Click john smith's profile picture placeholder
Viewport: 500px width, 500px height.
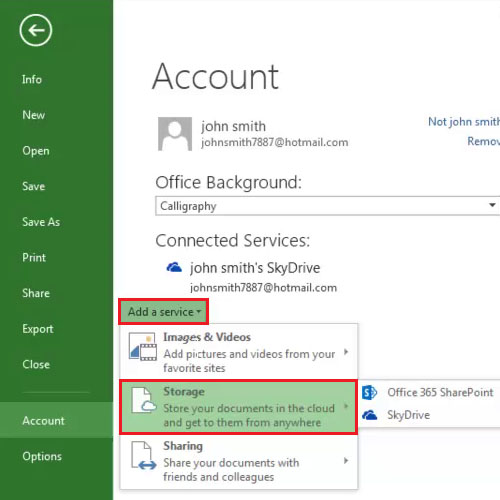pyautogui.click(x=175, y=134)
